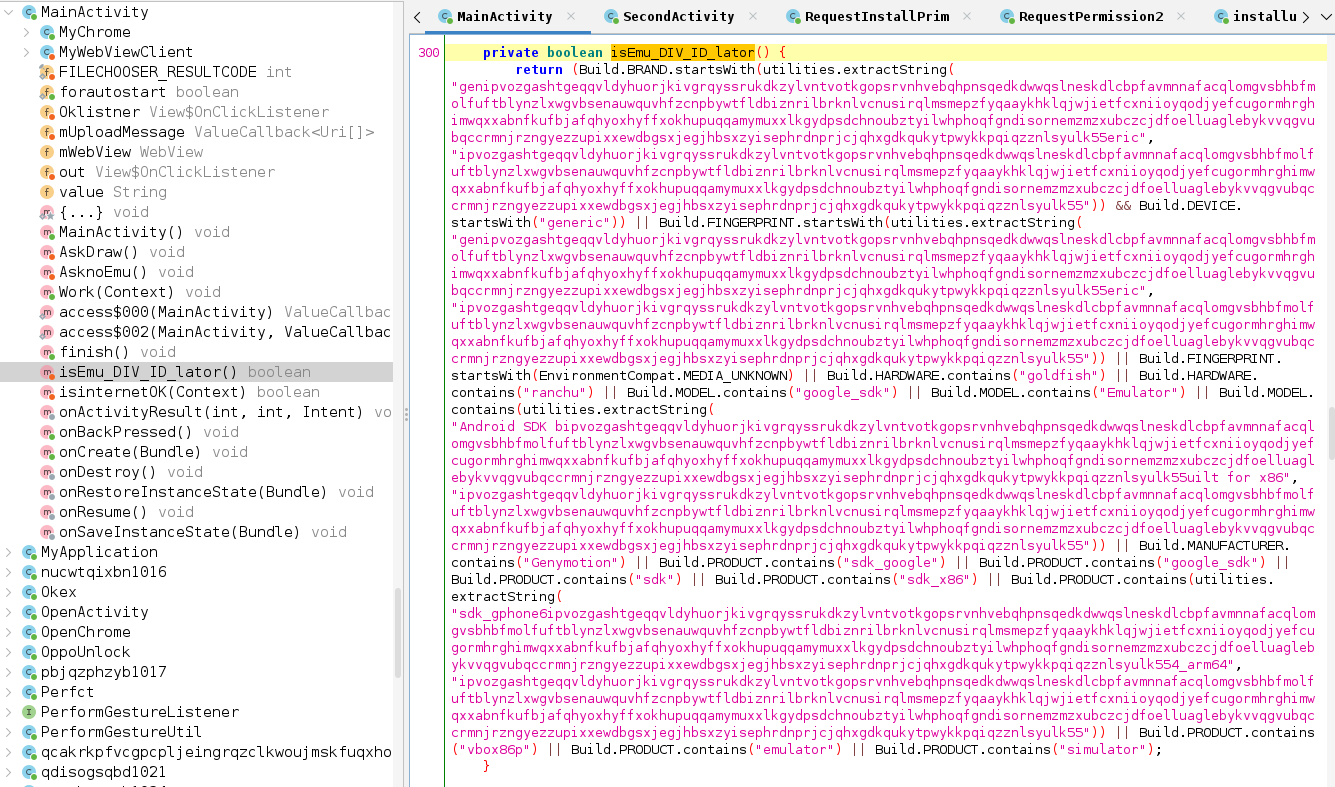Click the OppoUnlock class icon

pyautogui.click(x=29, y=652)
